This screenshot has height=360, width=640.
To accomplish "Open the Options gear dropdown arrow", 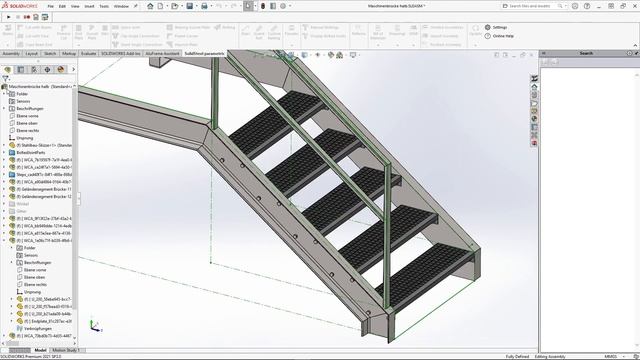I will 290,6.
